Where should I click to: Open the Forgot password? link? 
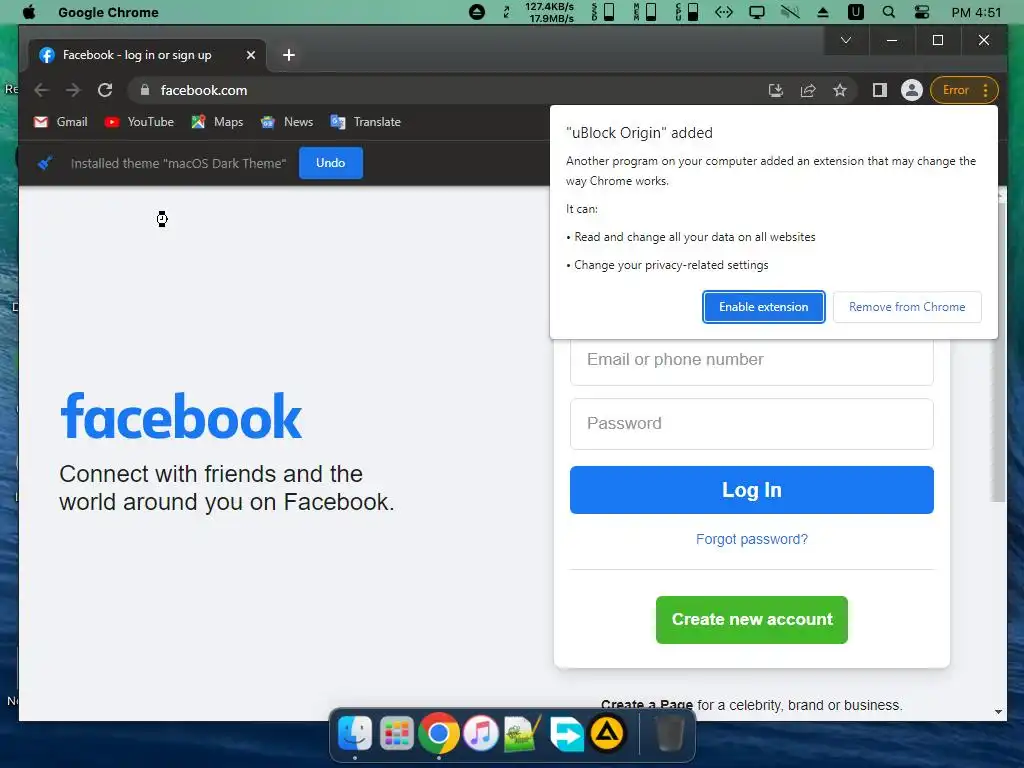pyautogui.click(x=752, y=539)
